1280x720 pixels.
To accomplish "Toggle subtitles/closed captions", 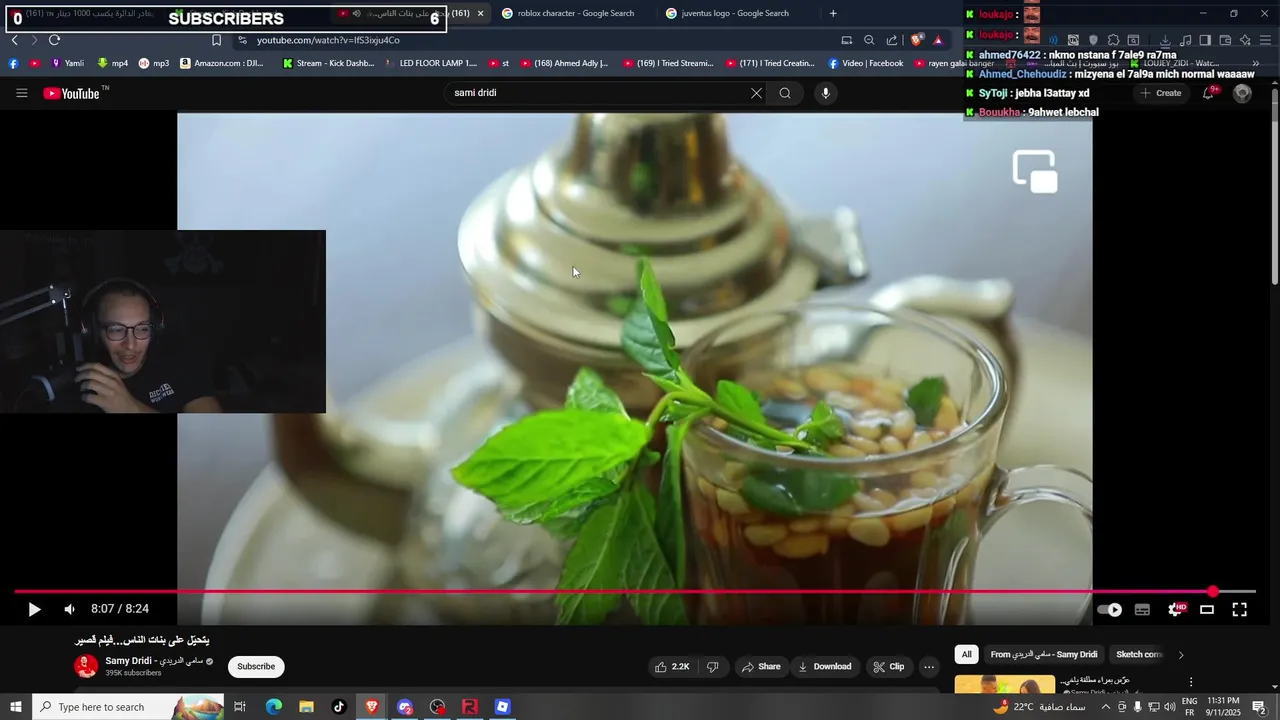I will pyautogui.click(x=1142, y=609).
